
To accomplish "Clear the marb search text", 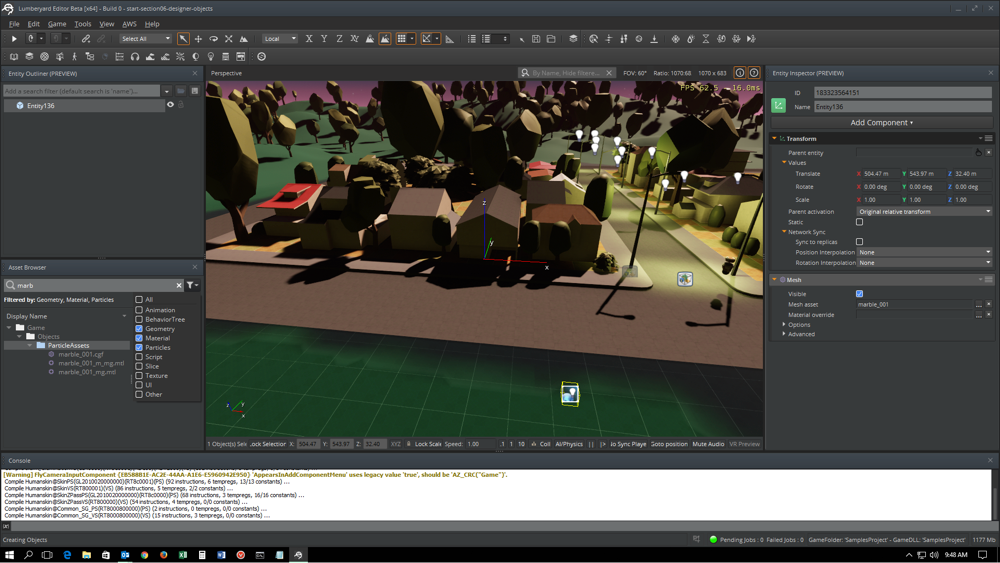I will click(x=179, y=285).
